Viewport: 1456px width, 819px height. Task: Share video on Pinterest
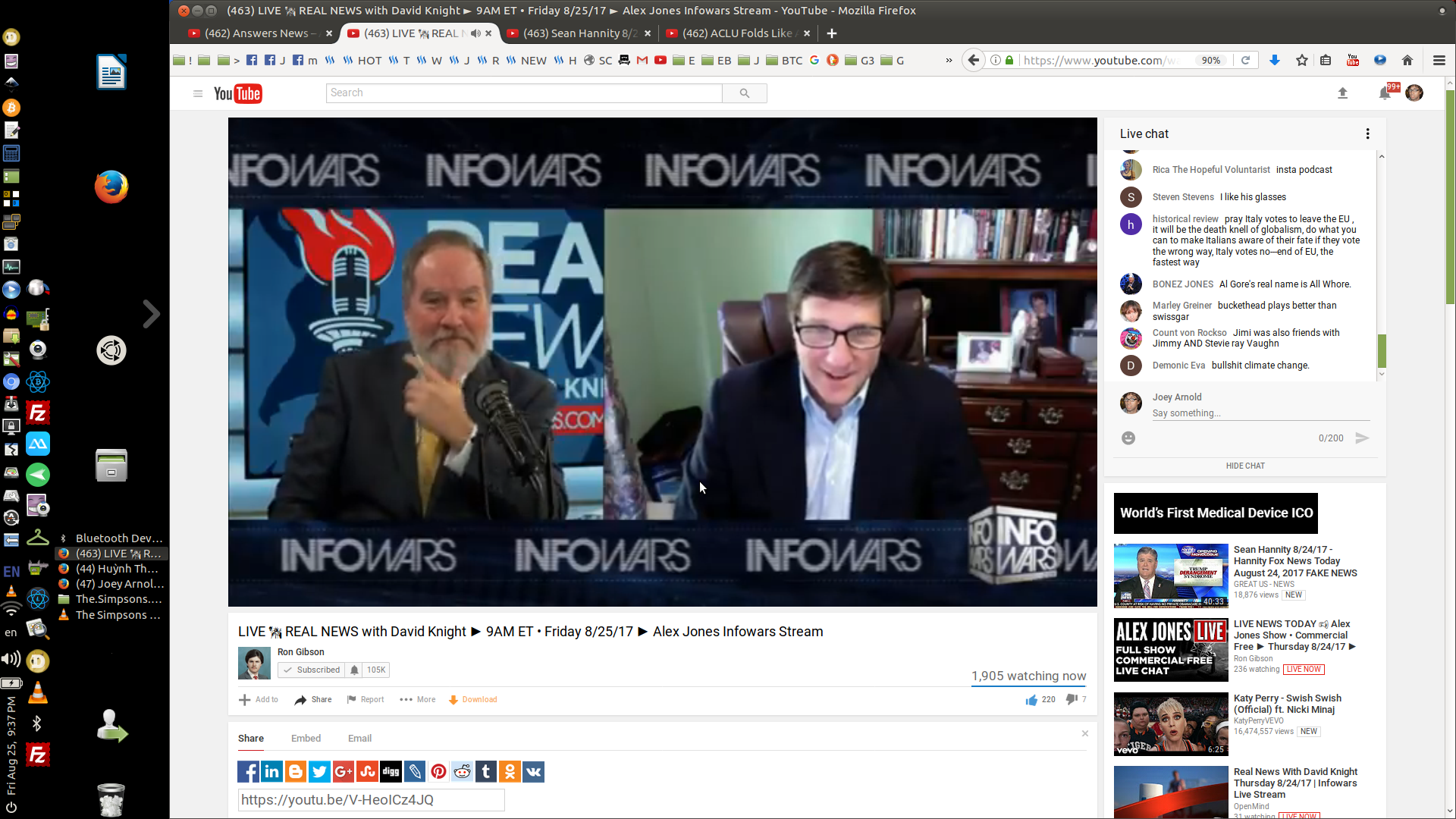point(438,771)
